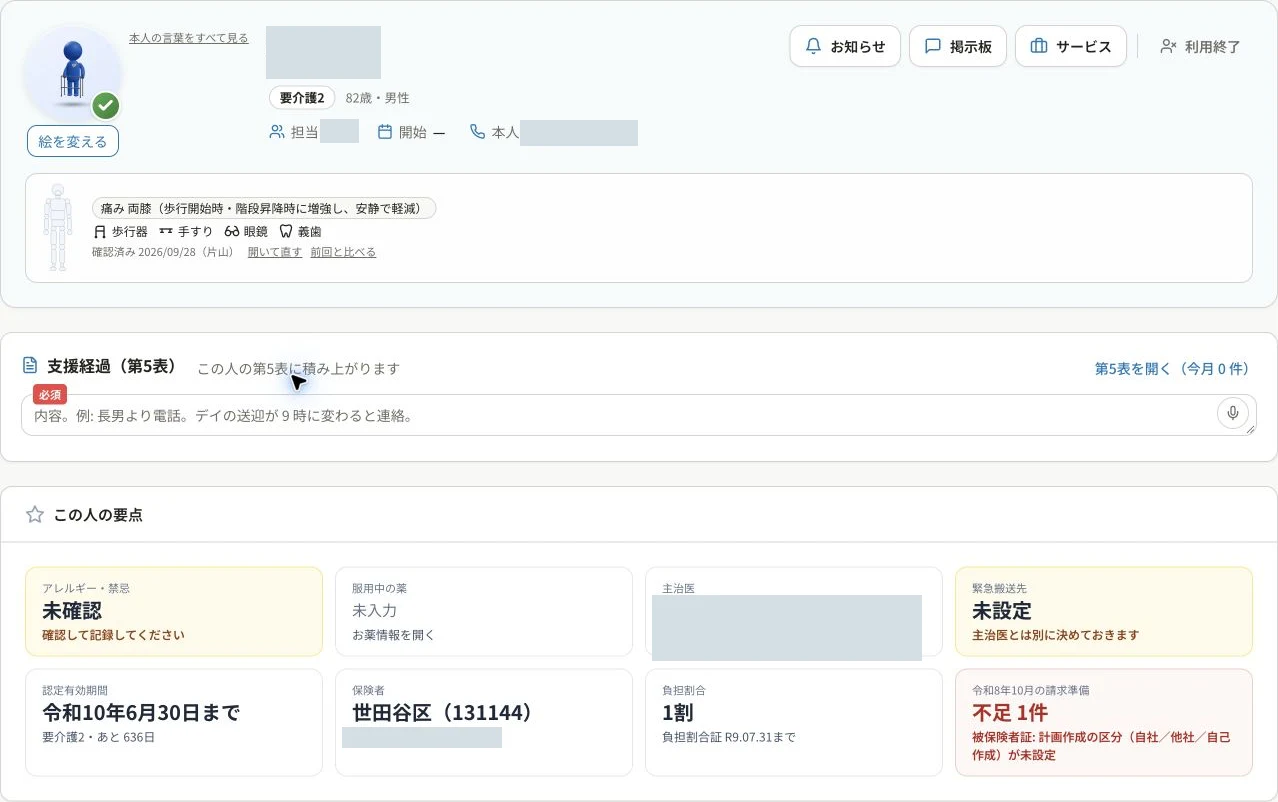
Task: Open the 掲示板 board button
Action: click(958, 46)
